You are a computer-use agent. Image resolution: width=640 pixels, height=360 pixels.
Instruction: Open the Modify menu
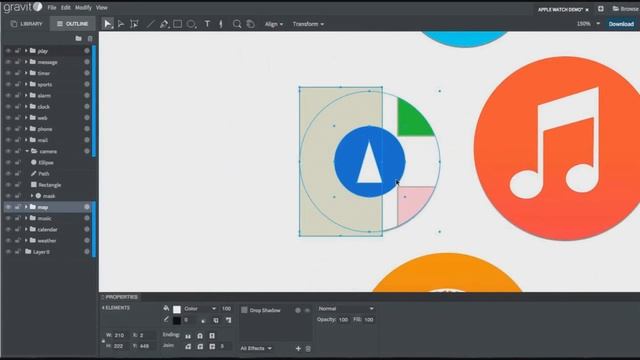83,8
